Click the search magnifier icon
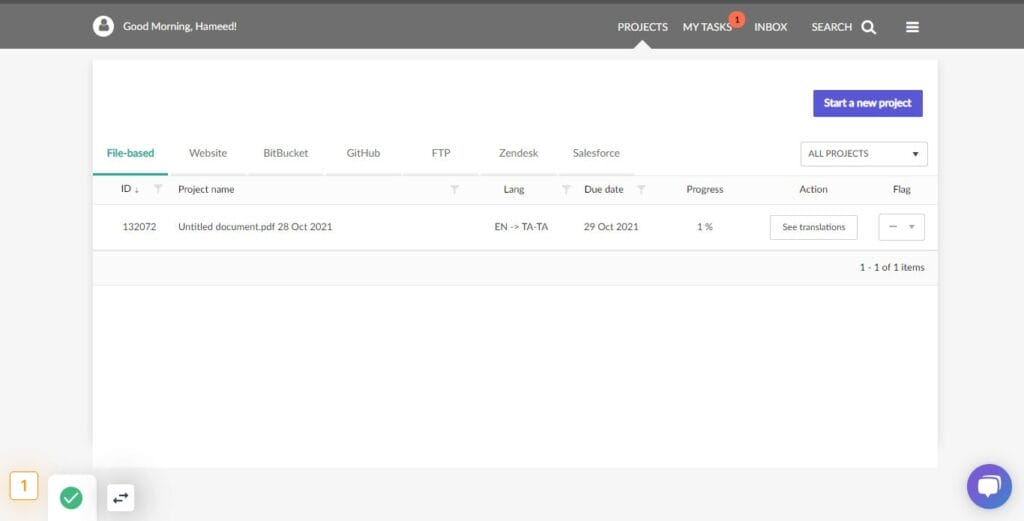The width and height of the screenshot is (1024, 521). [868, 27]
